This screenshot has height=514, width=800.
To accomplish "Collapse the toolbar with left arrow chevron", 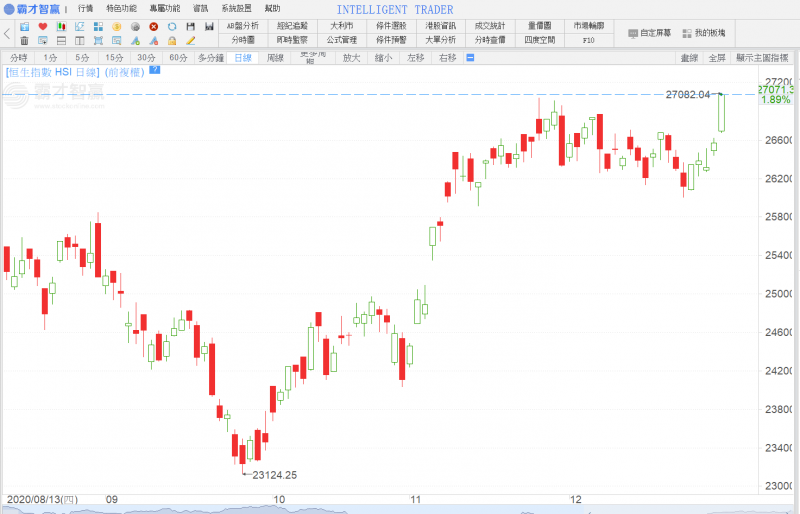I will [8, 33].
